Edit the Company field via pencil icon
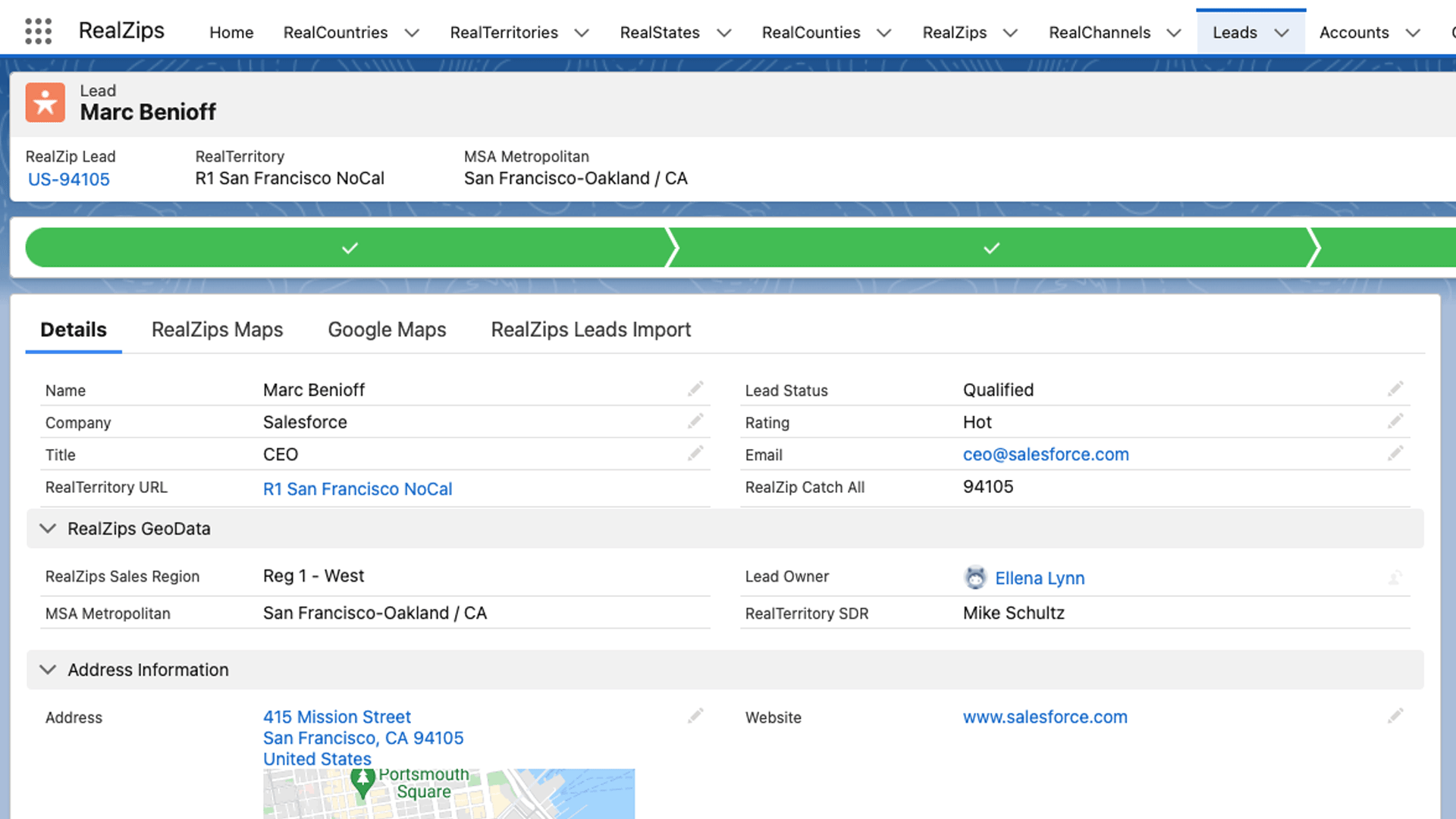Image resolution: width=1456 pixels, height=819 pixels. (695, 421)
